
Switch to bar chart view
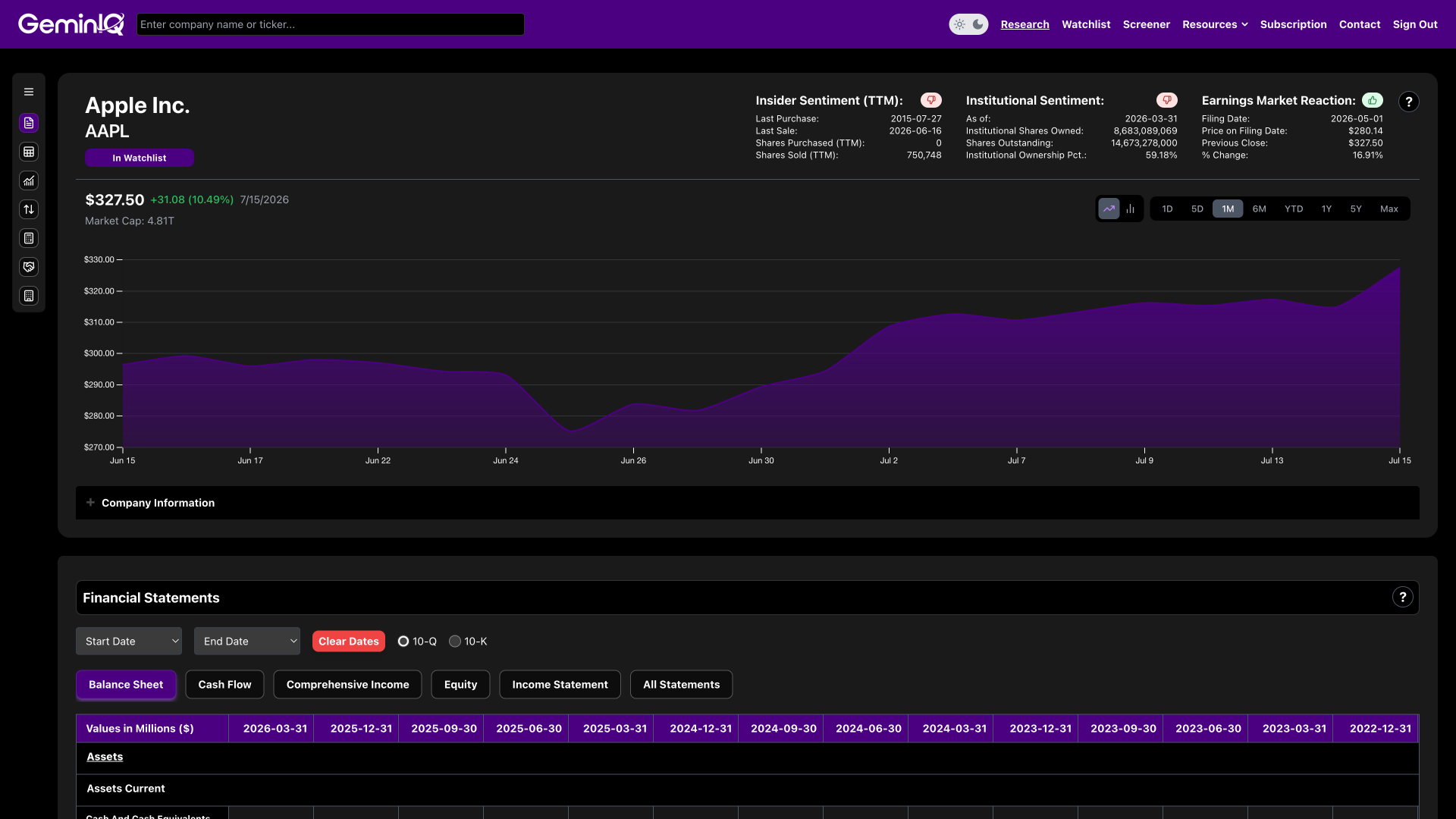pos(1131,209)
